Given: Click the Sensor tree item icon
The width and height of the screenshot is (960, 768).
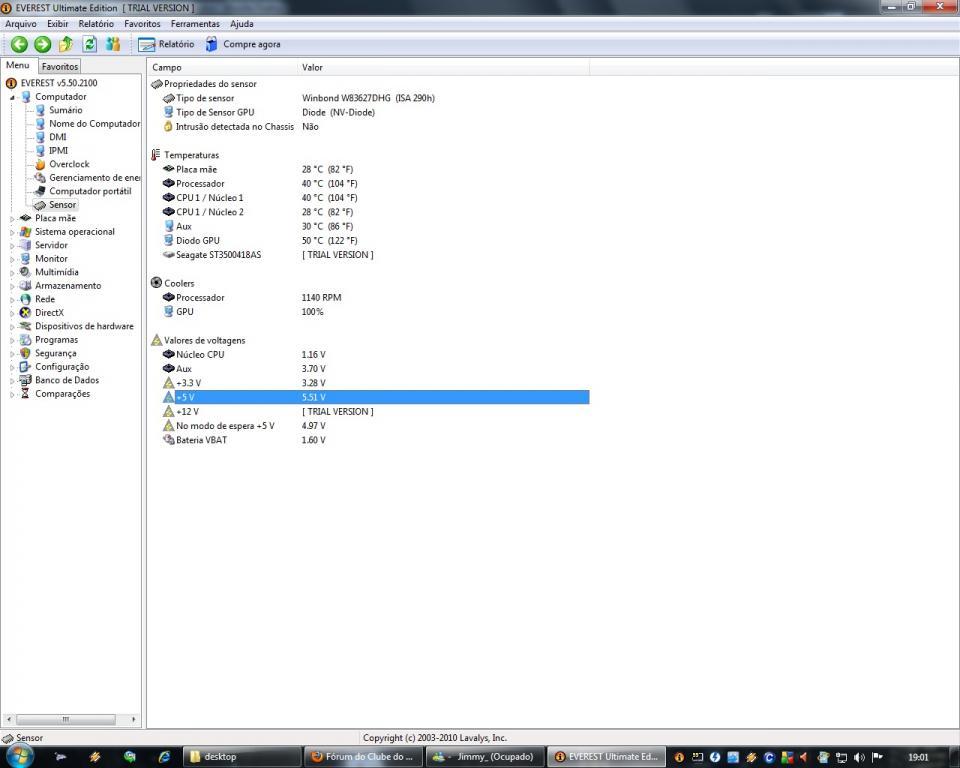Looking at the screenshot, I should click(x=40, y=205).
